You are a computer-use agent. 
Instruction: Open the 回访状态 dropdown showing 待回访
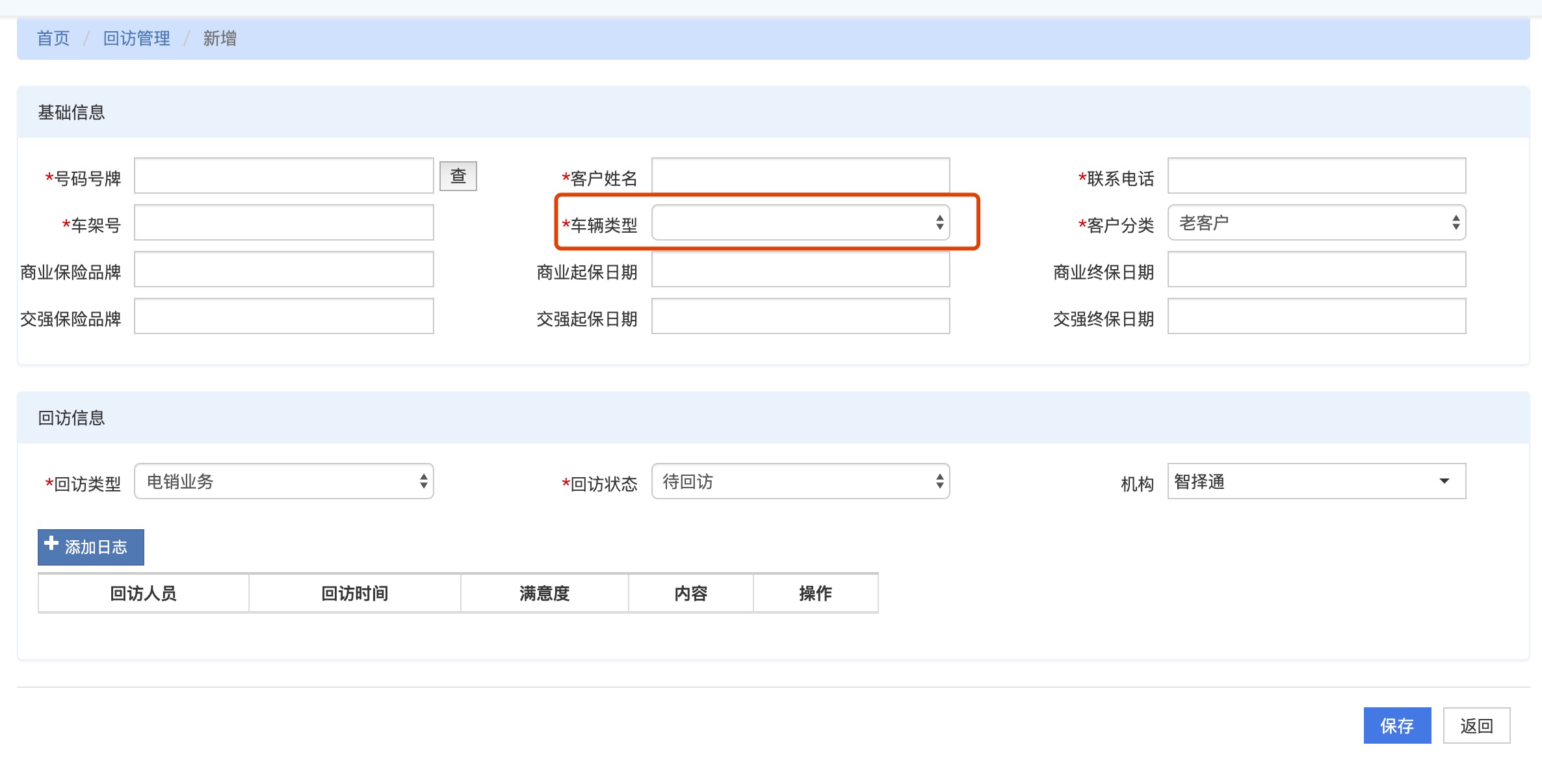point(800,482)
